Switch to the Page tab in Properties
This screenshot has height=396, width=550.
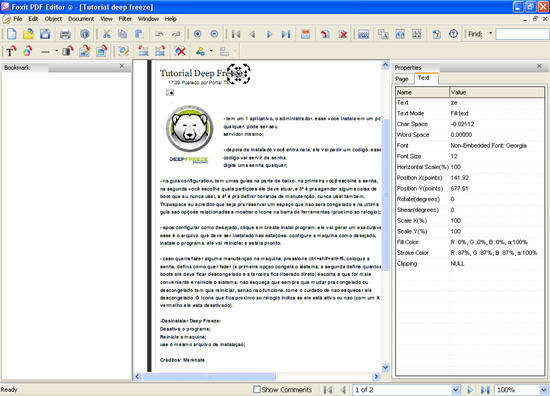pos(402,79)
